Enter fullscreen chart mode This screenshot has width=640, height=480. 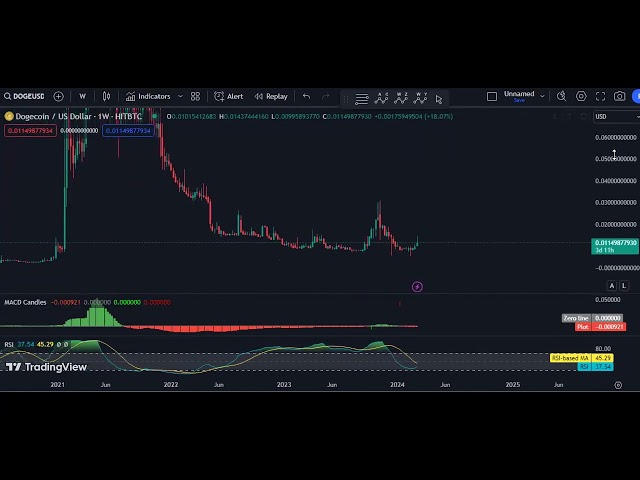click(600, 97)
